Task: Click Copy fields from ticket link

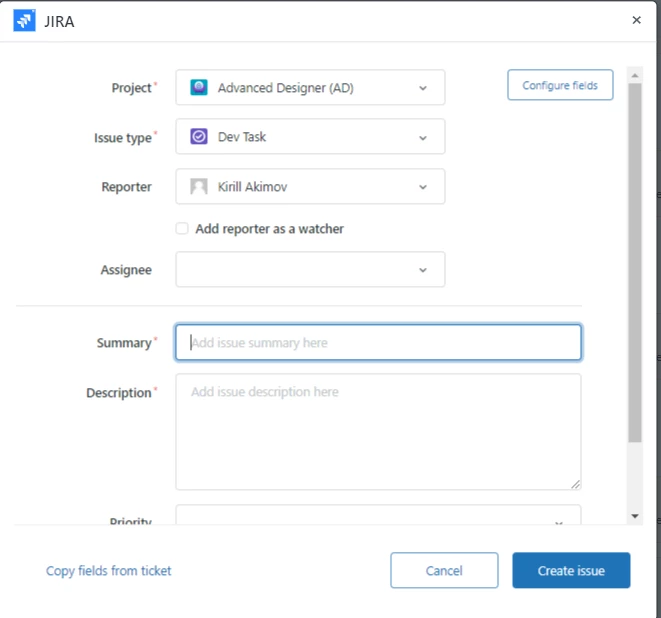Action: point(108,570)
